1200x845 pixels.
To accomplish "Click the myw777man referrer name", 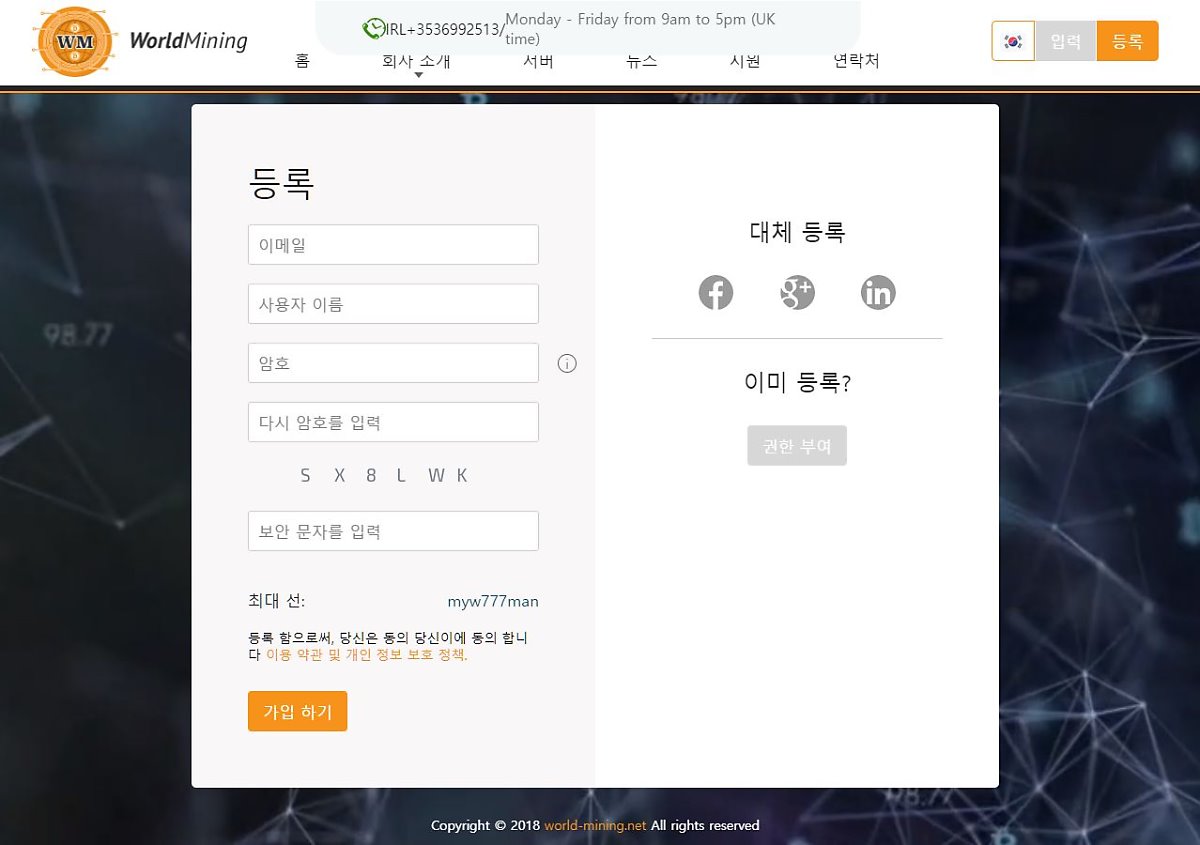I will (x=493, y=602).
